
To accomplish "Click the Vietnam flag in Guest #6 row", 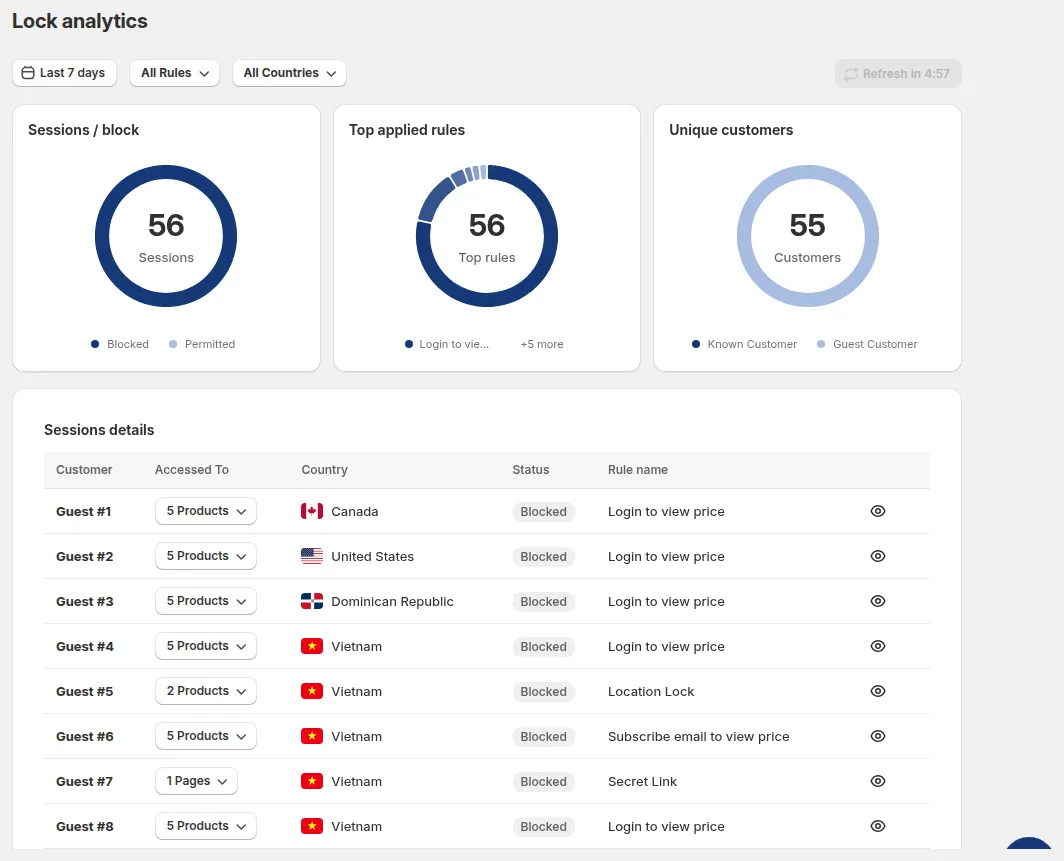I will (x=312, y=736).
